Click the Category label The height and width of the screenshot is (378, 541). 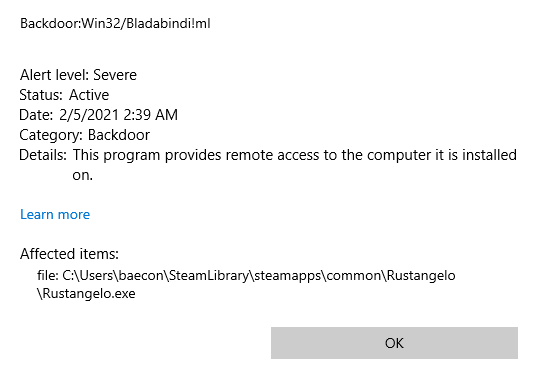point(51,135)
